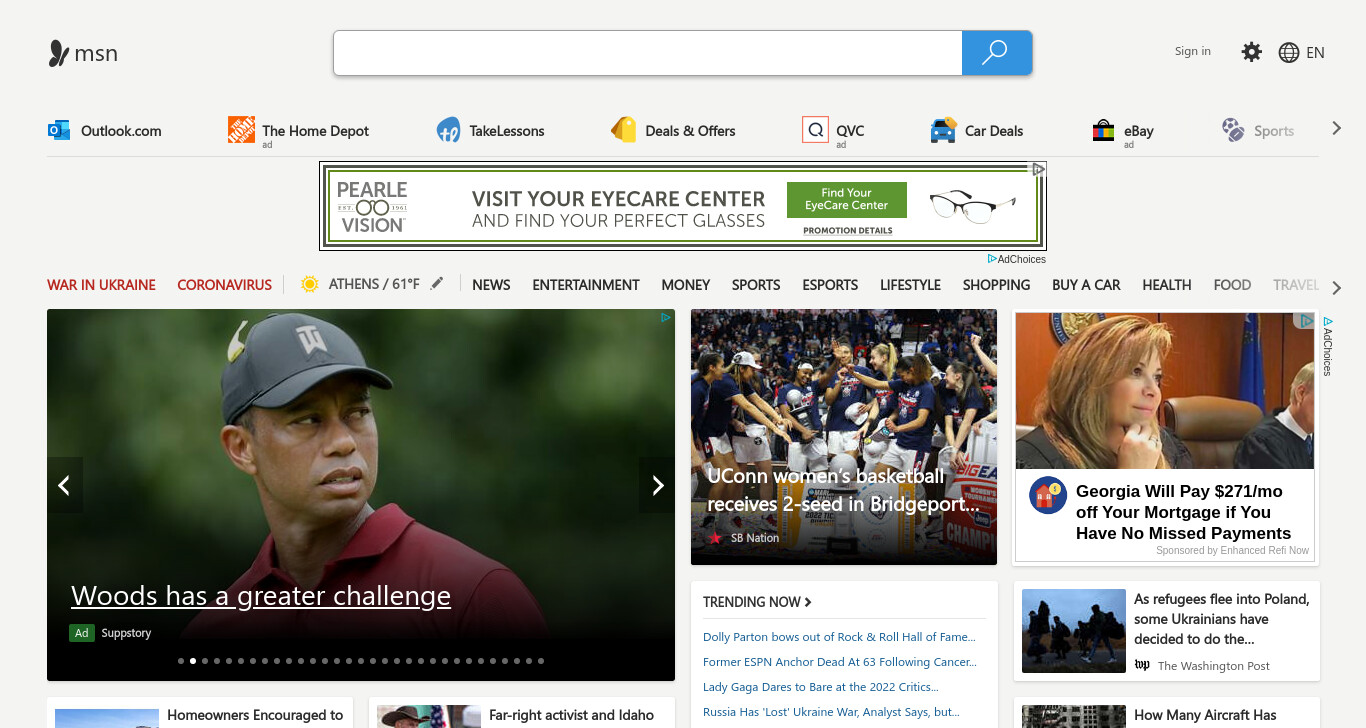
Task: Select the MONEY category
Action: pyautogui.click(x=686, y=285)
